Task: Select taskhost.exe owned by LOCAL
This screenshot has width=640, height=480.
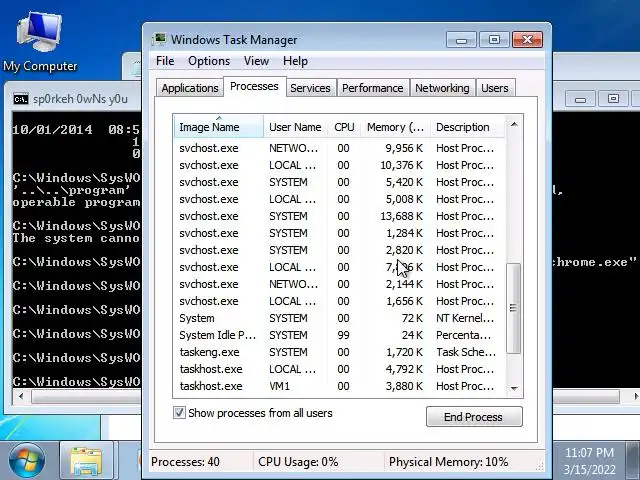Action: click(x=340, y=369)
